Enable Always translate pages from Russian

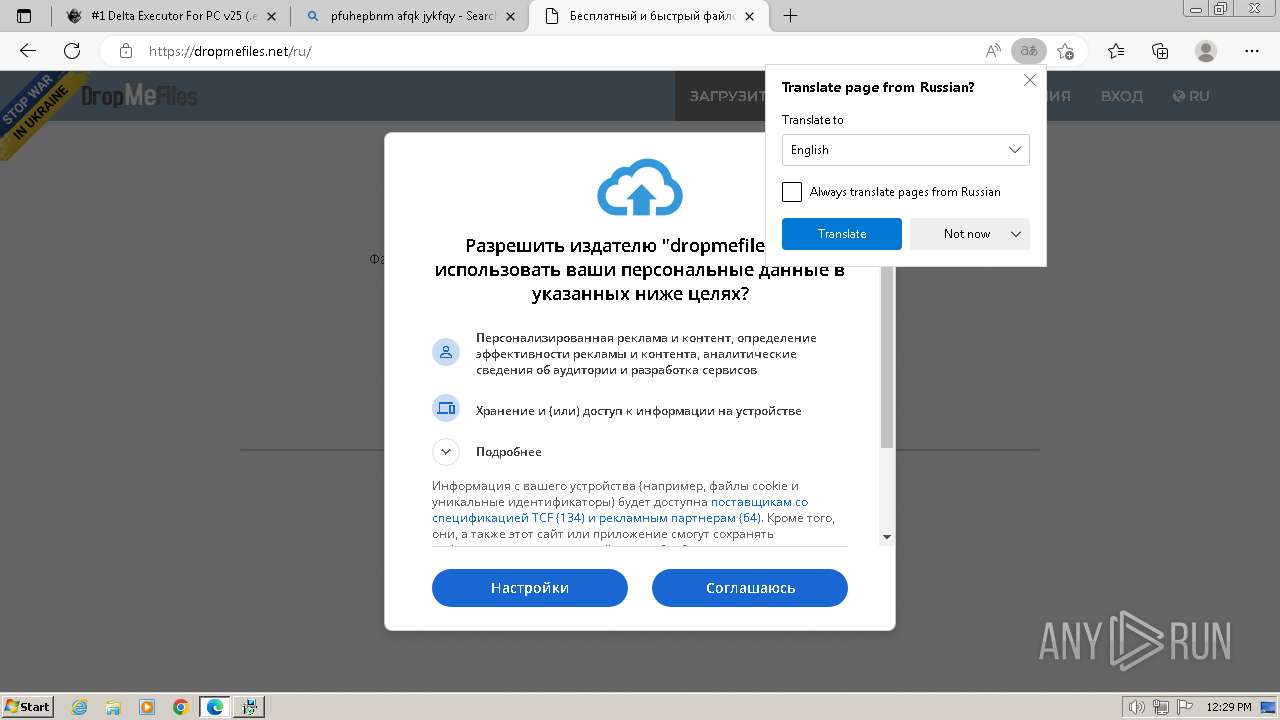(x=792, y=192)
